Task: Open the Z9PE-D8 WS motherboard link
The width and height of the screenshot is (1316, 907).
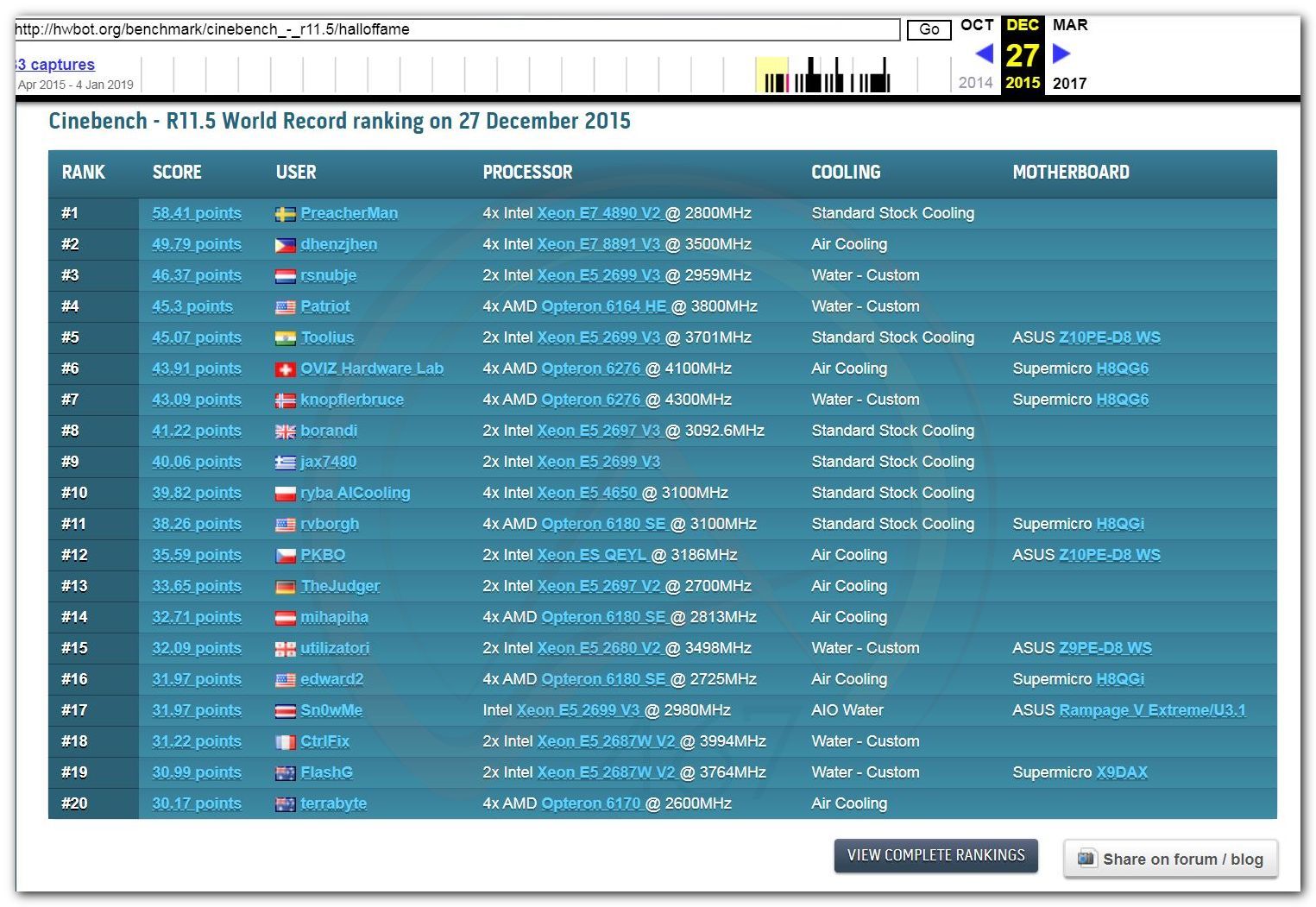Action: pyautogui.click(x=1105, y=649)
